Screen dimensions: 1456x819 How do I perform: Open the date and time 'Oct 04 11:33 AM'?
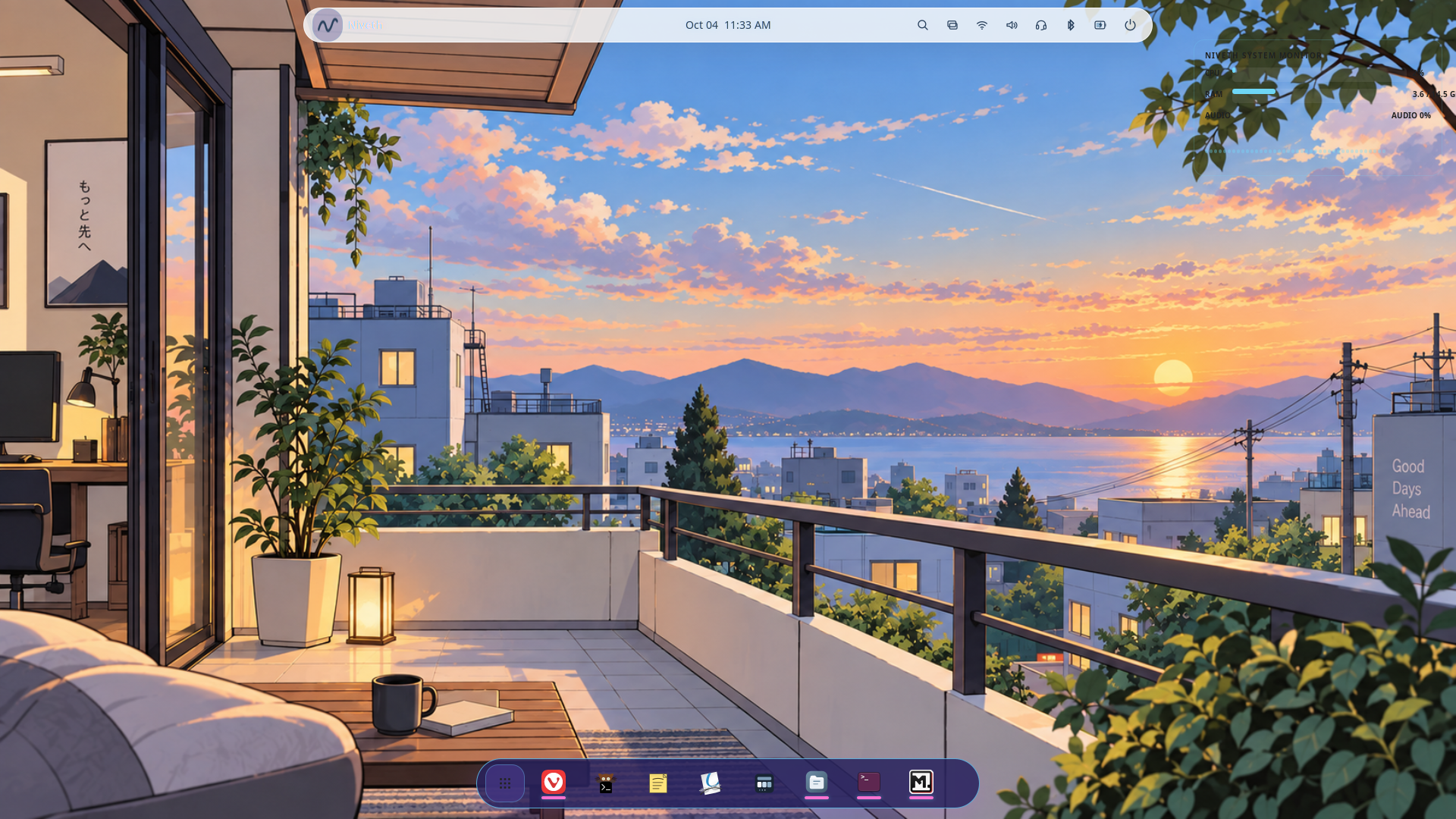(x=728, y=25)
